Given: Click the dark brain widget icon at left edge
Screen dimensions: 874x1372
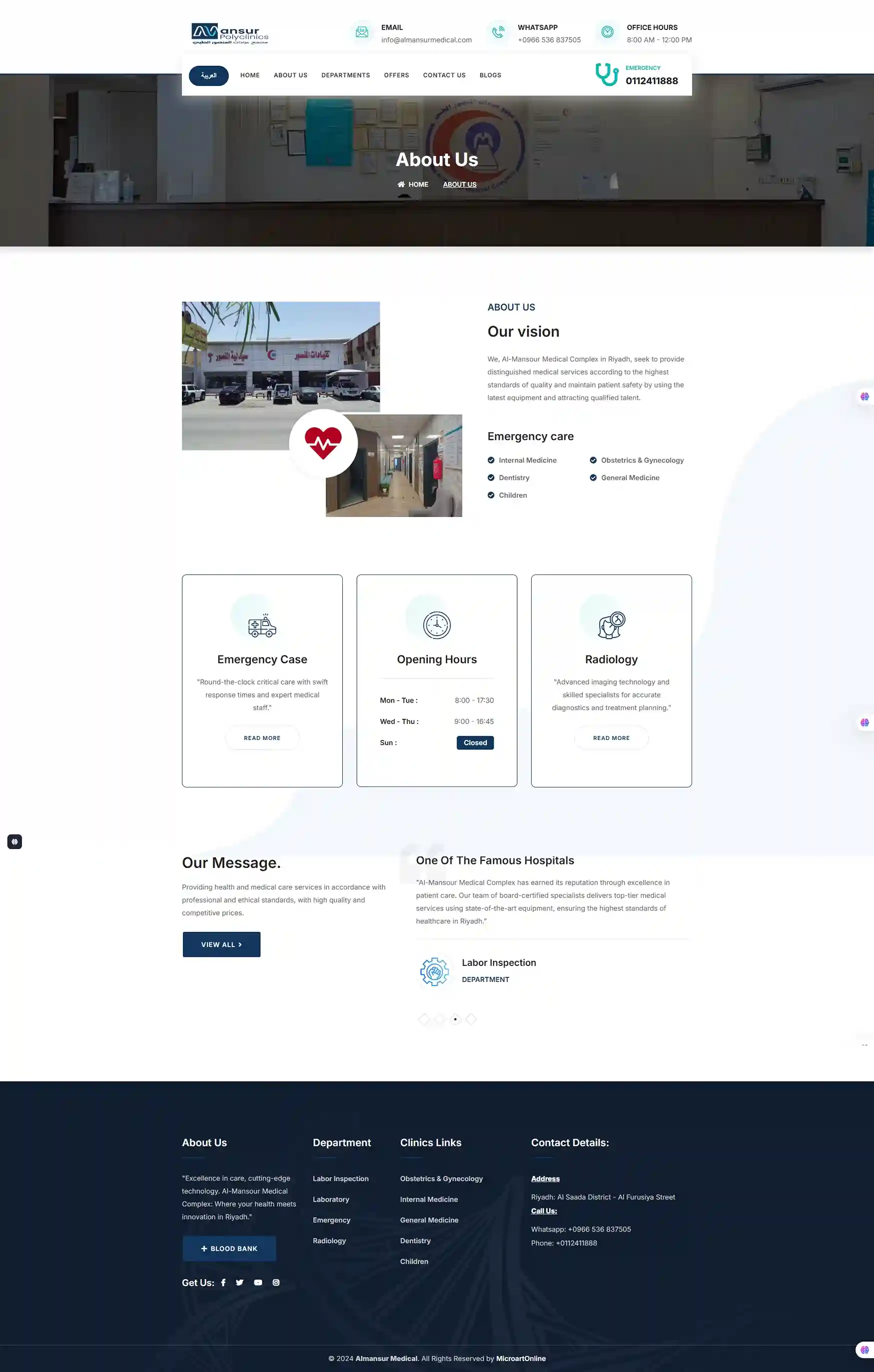Looking at the screenshot, I should [15, 841].
